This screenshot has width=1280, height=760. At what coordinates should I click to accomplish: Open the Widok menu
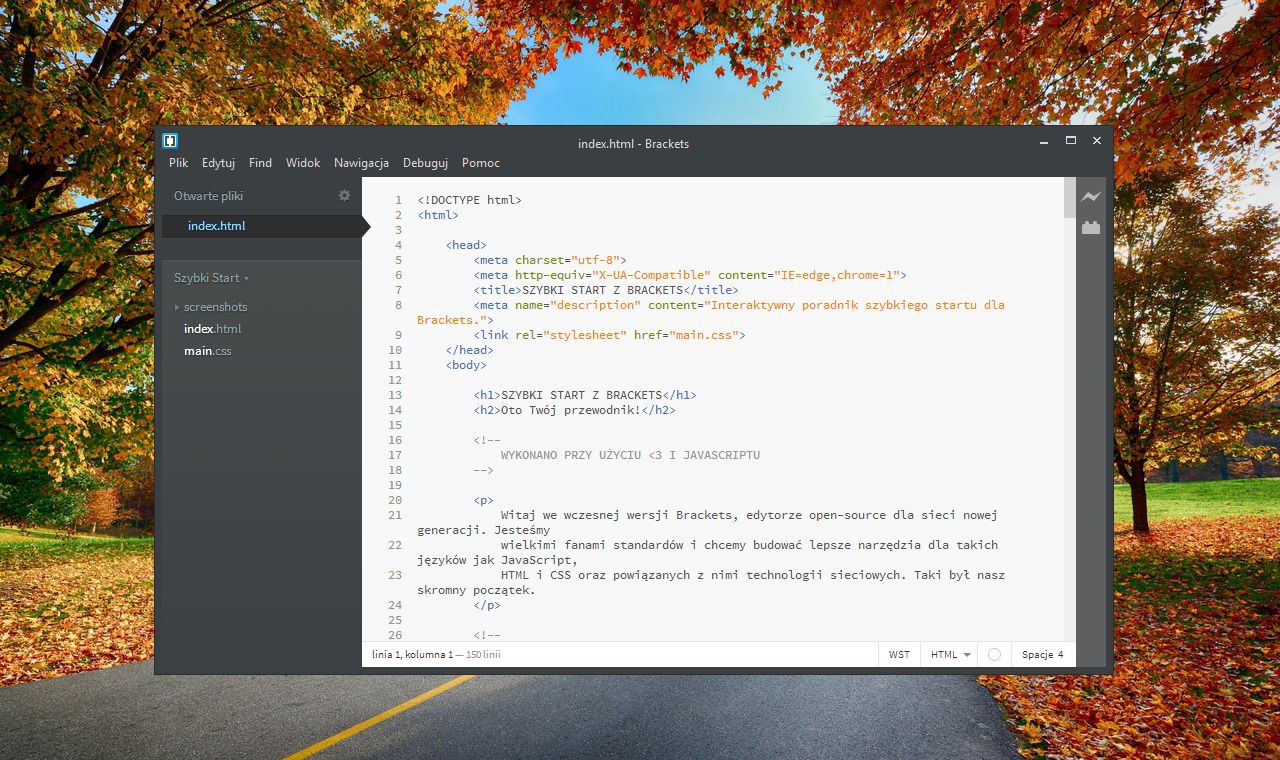tap(303, 163)
